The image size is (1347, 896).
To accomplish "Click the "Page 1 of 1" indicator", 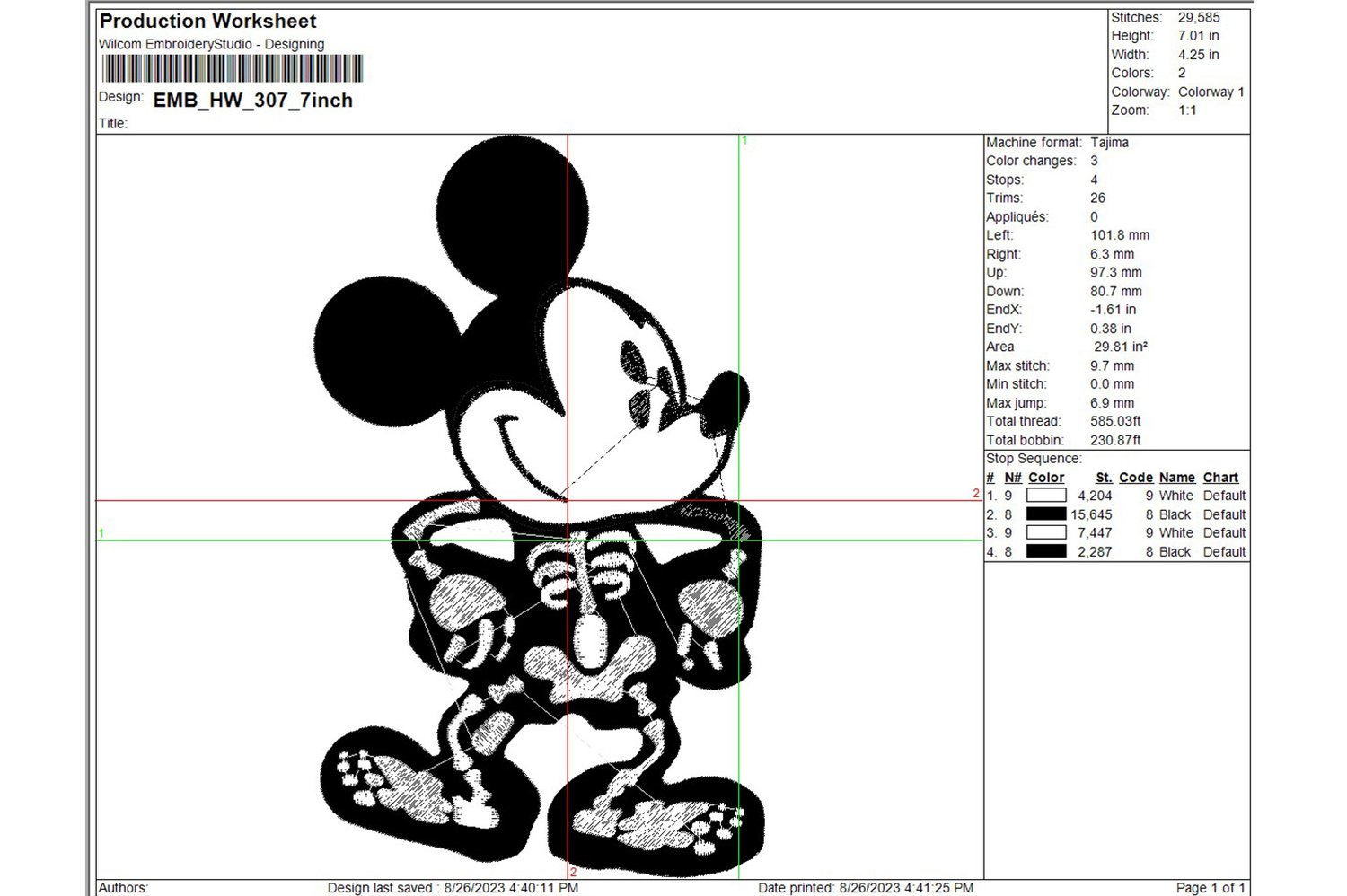I will (x=1211, y=888).
